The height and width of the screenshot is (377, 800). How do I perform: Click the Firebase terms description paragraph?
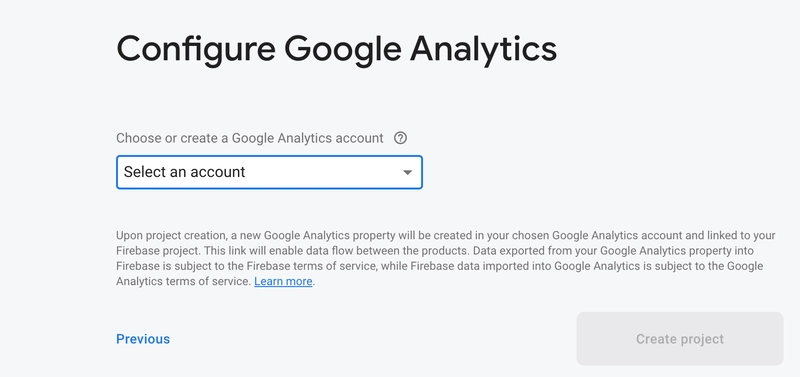(446, 258)
